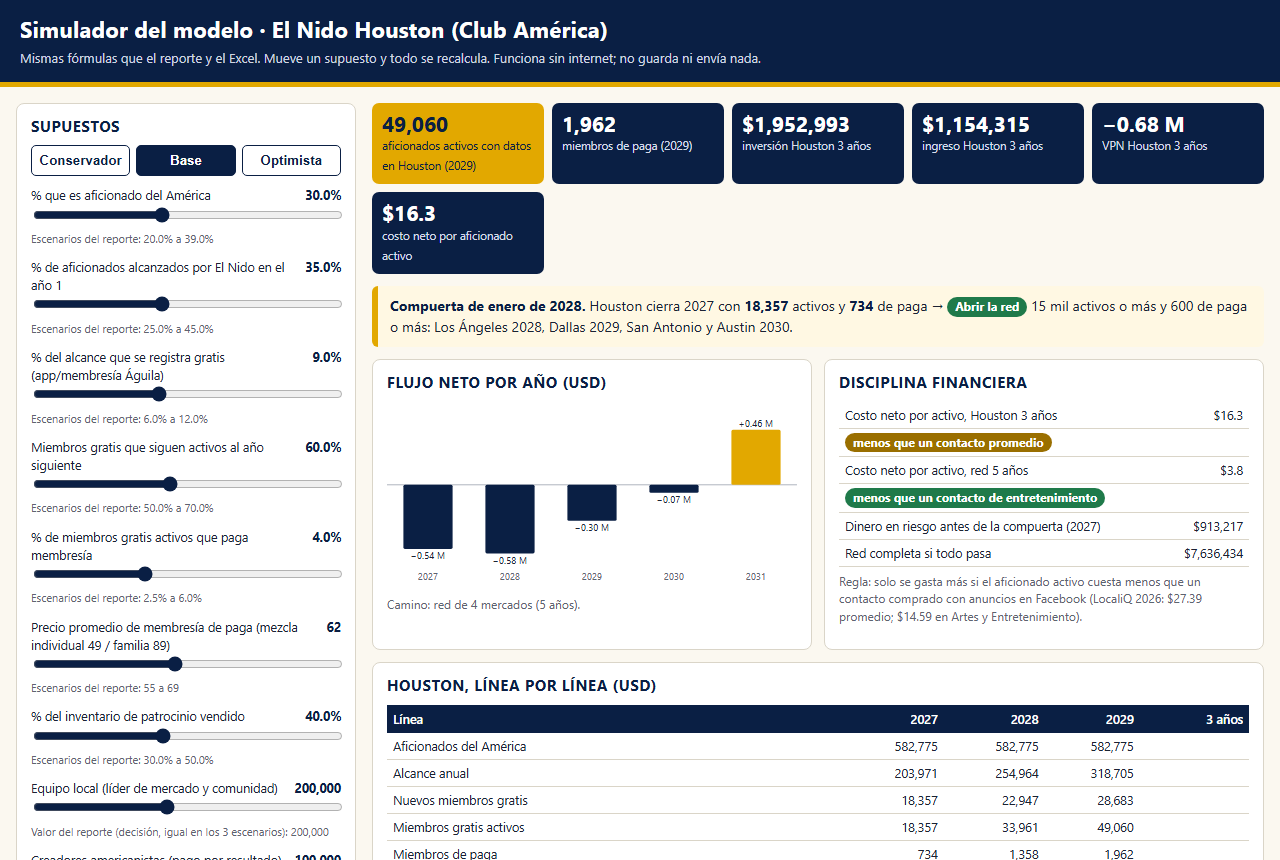The height and width of the screenshot is (860, 1280).
Task: Click the 'menos que un contacto promedio' badge
Action: 948,443
